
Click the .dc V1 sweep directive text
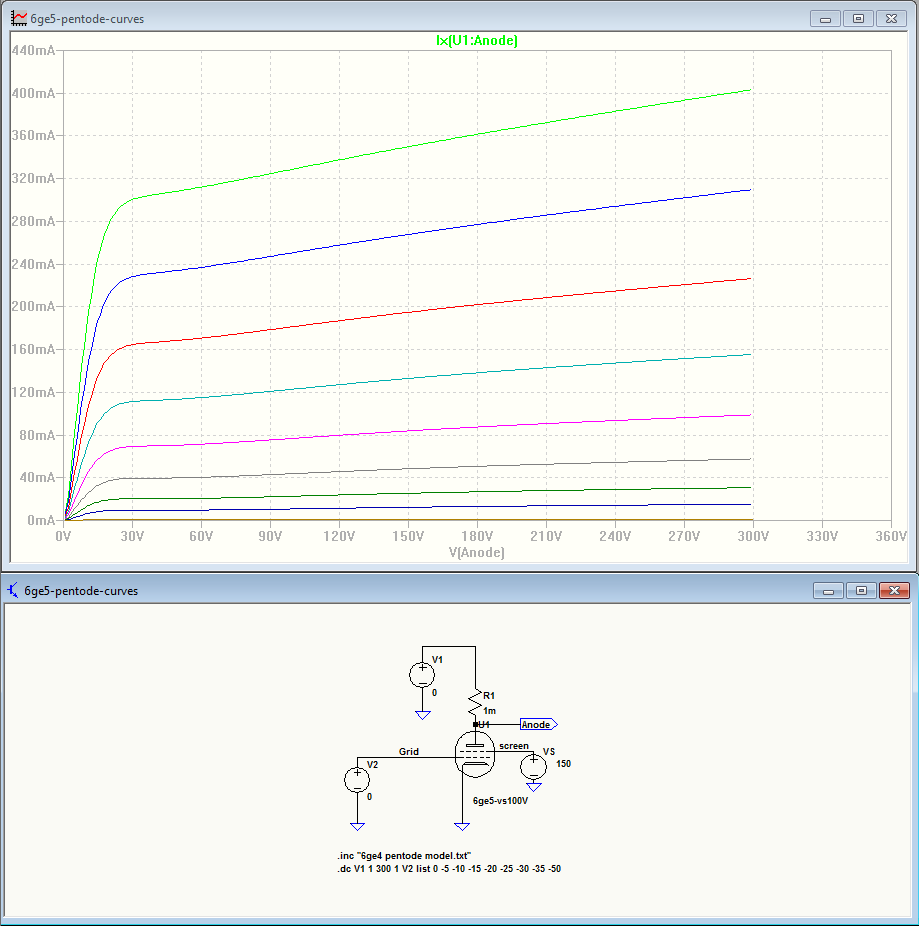(449, 869)
